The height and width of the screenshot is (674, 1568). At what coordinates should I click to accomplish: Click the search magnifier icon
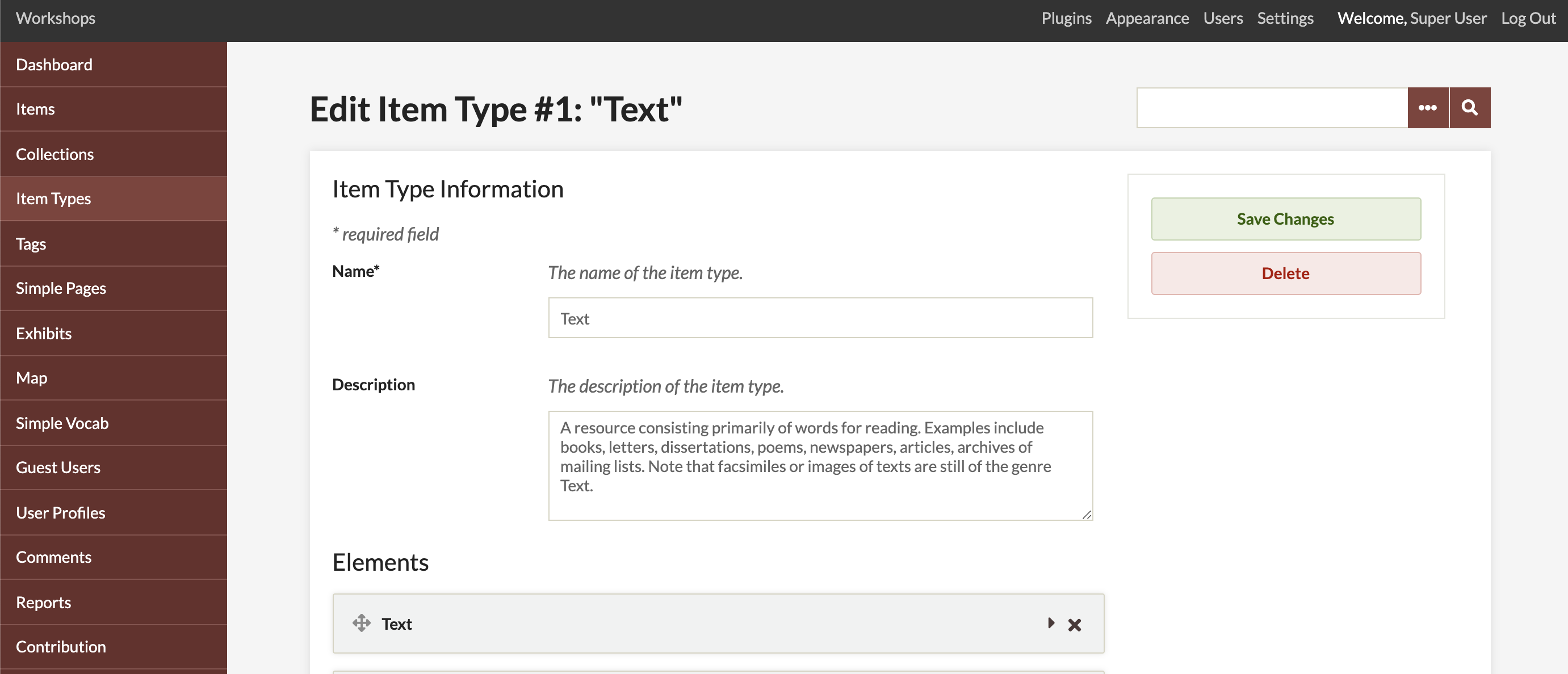(x=1468, y=107)
